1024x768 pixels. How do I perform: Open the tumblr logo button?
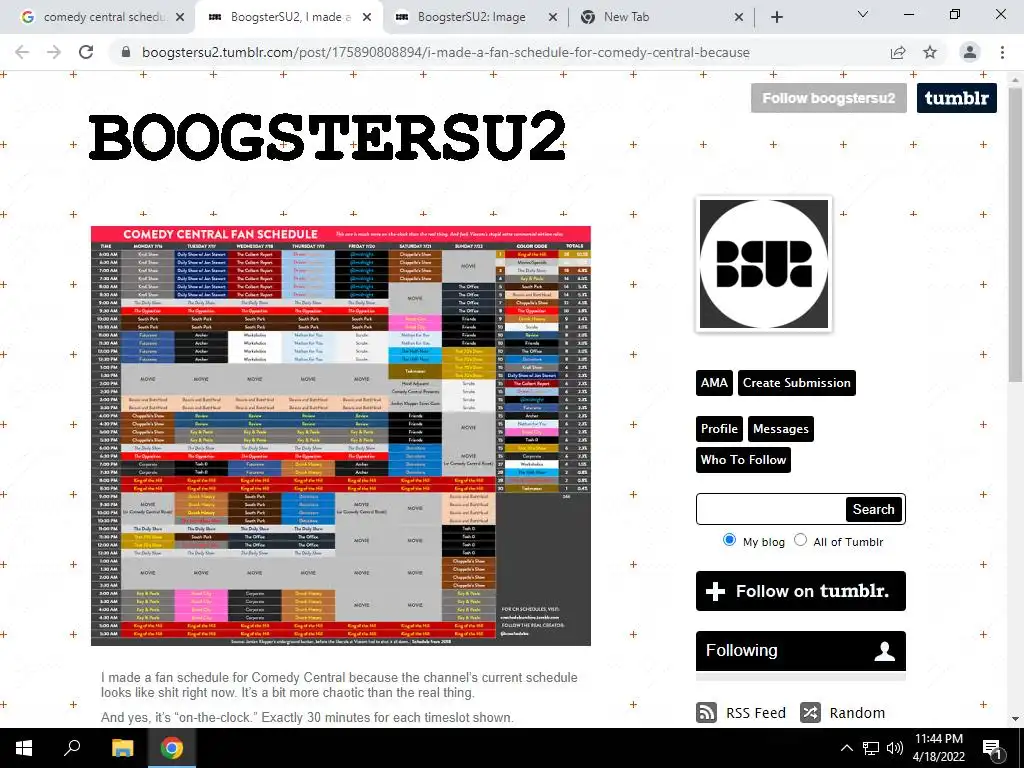[957, 98]
